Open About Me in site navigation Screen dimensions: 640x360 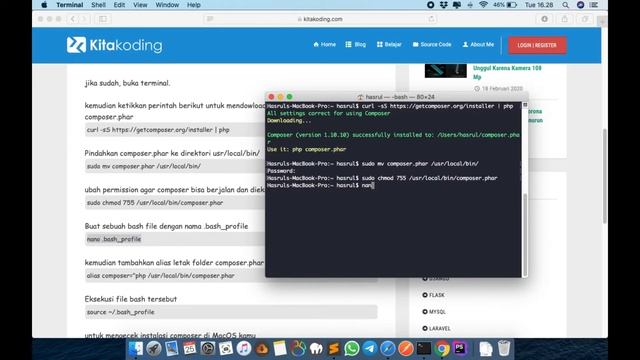[x=478, y=44]
